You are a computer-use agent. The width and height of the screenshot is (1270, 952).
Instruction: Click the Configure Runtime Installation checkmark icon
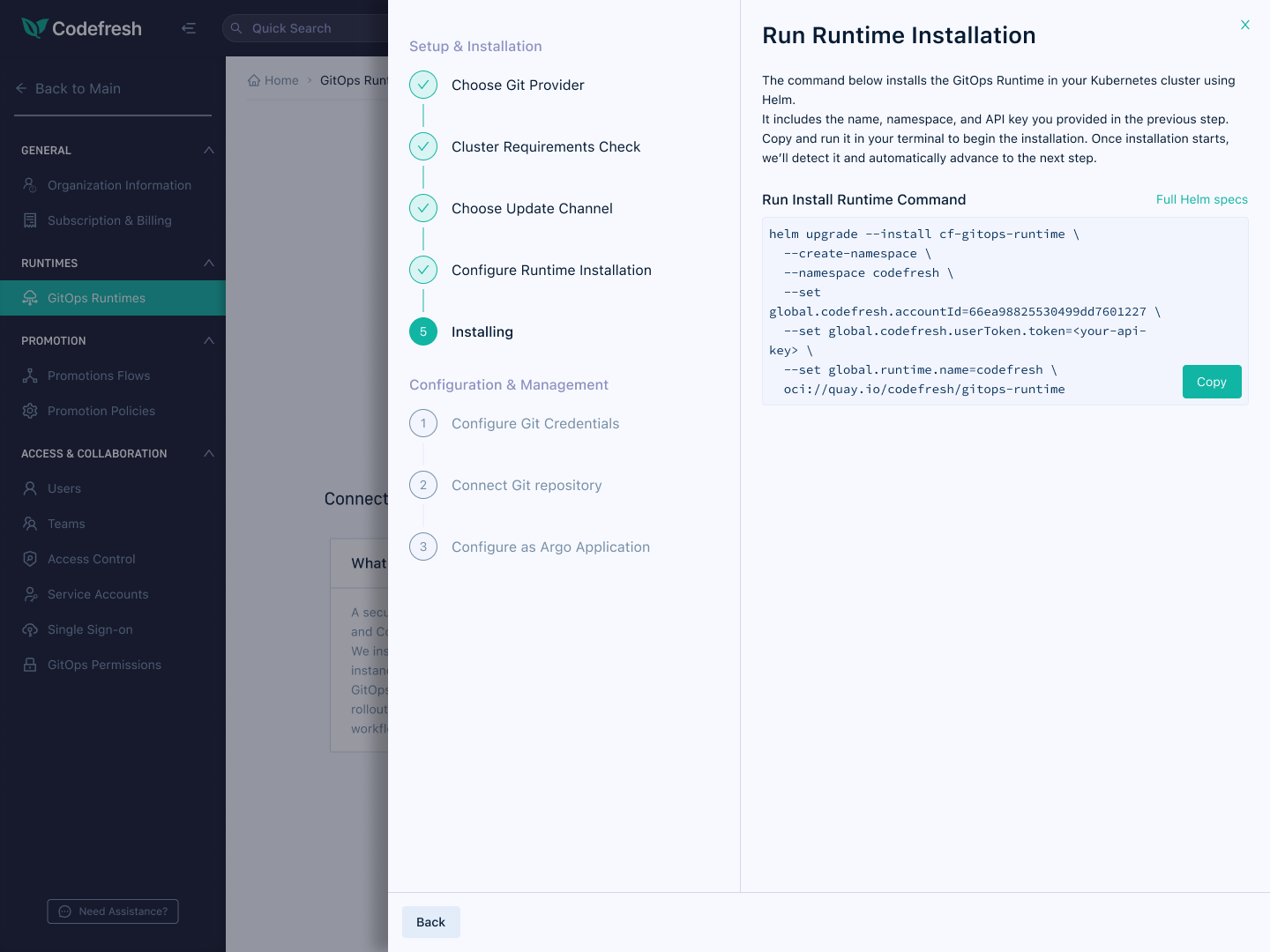point(423,270)
